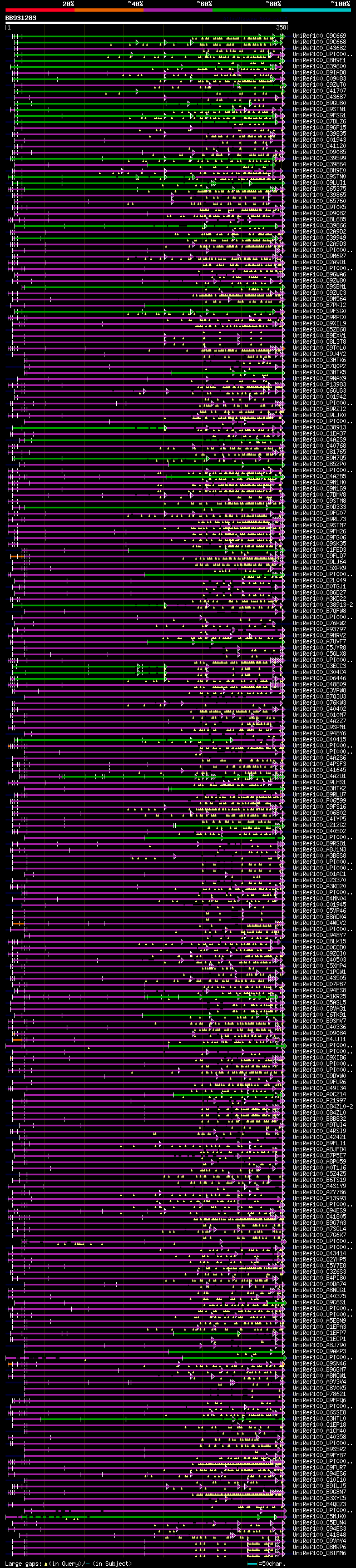Click the cyan ~100% identity legend segment
Screen dimensions: 356x1568
317,11
